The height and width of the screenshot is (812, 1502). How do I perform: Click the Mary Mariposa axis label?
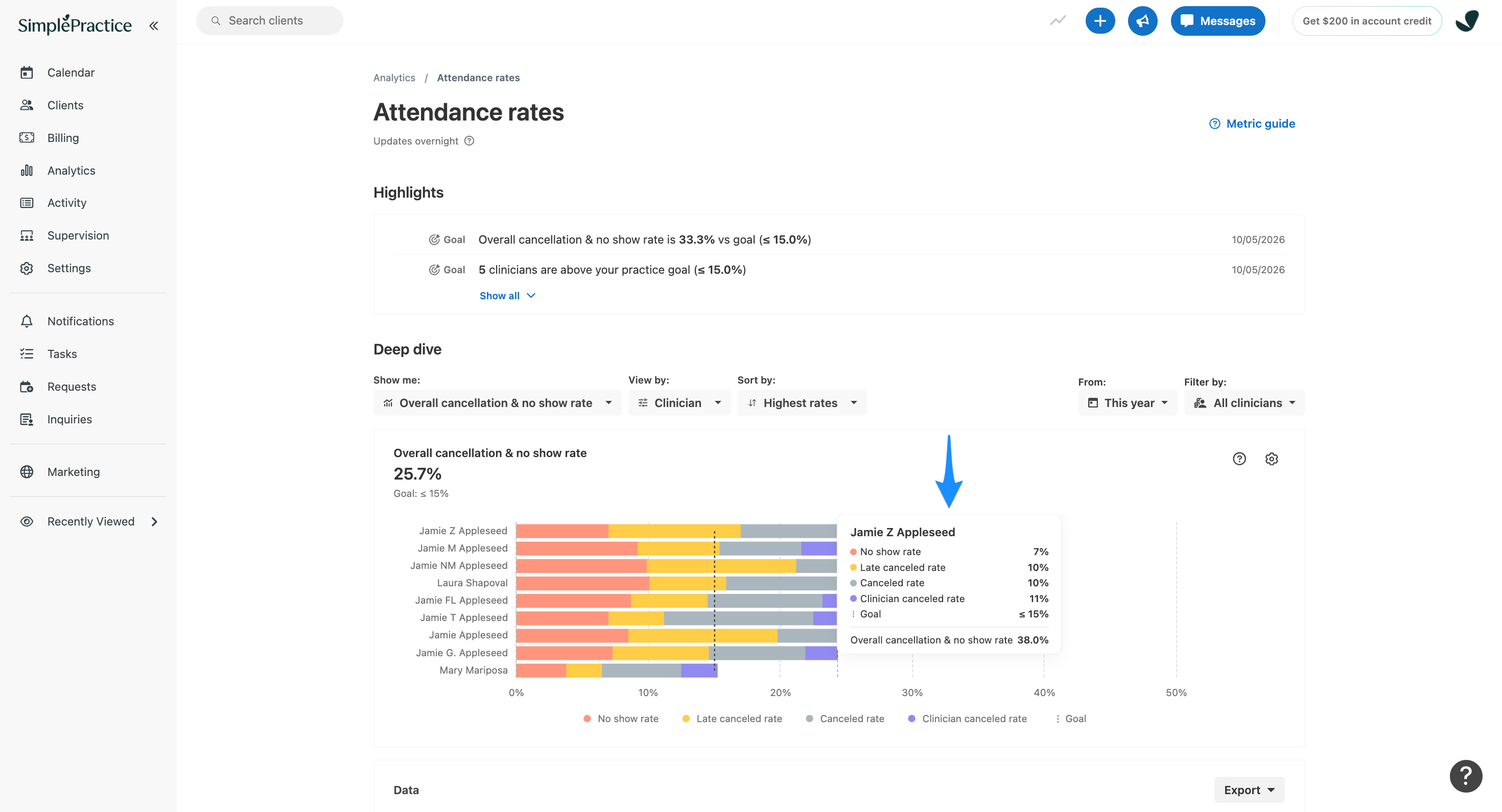[x=474, y=671]
